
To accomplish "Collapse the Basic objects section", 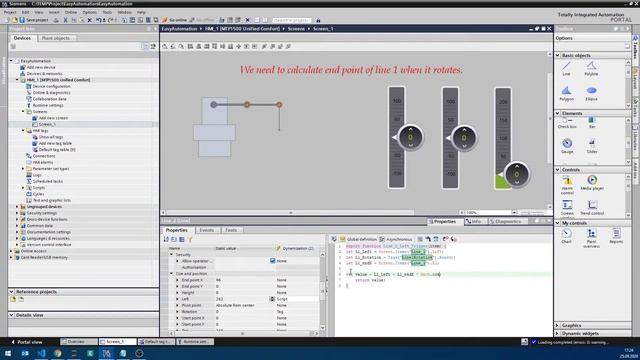I will pos(558,55).
